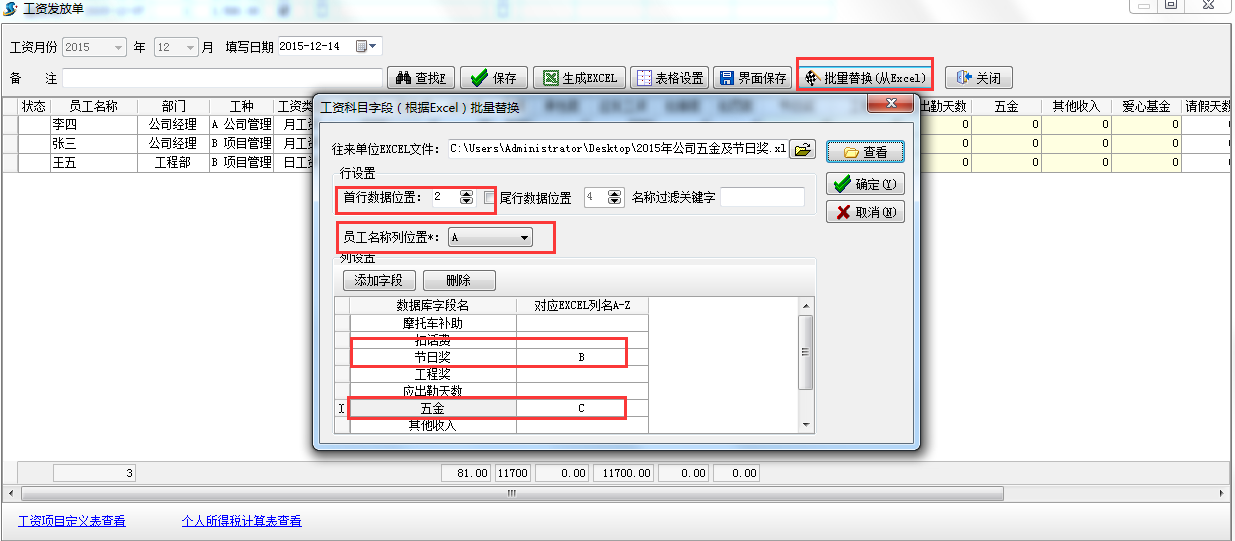This screenshot has height=541, width=1235.
Task: Click the 名称过滤关键字 input field
Action: pos(761,198)
